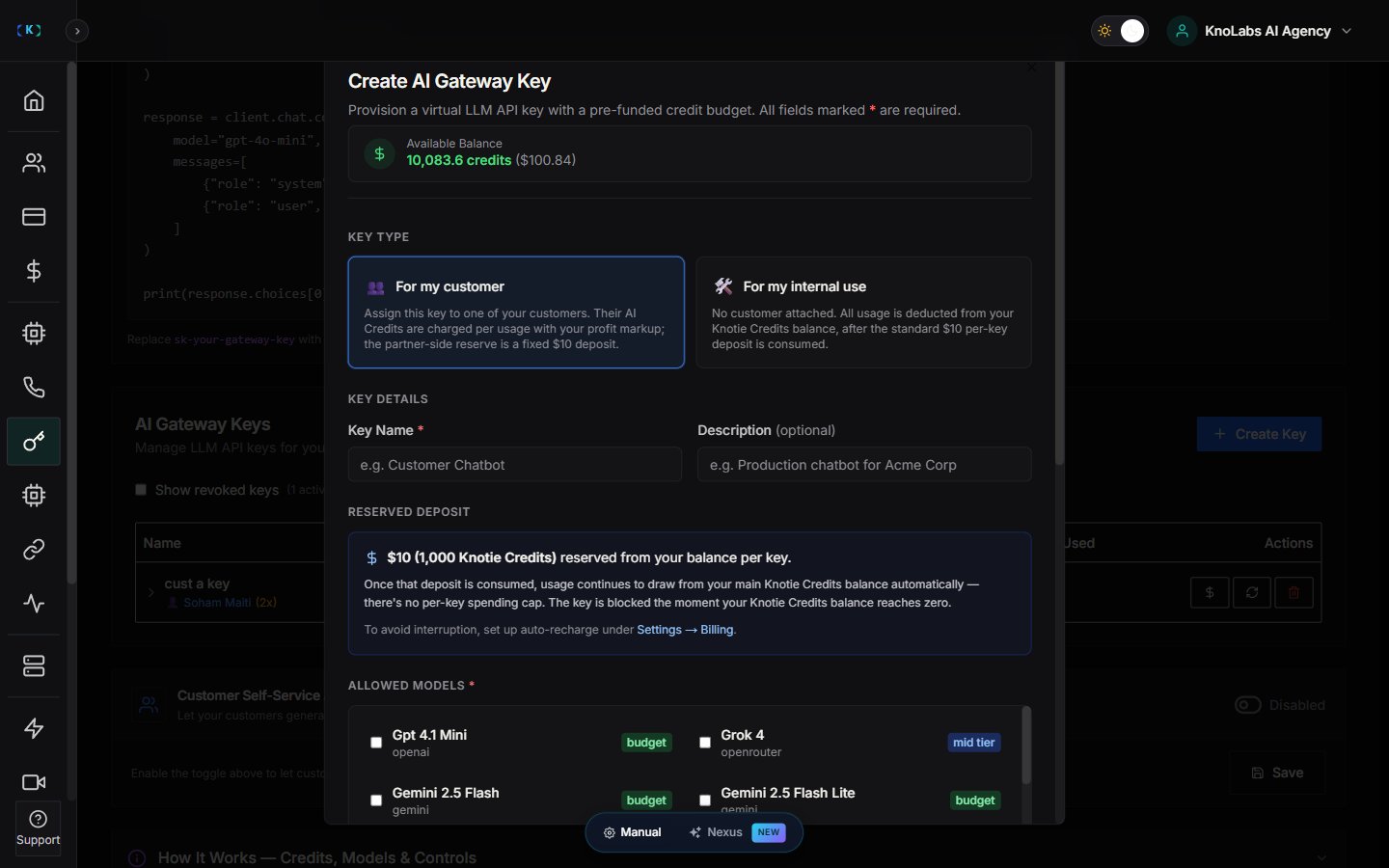The image size is (1389, 868).
Task: Click the Create Key button
Action: pyautogui.click(x=1259, y=434)
